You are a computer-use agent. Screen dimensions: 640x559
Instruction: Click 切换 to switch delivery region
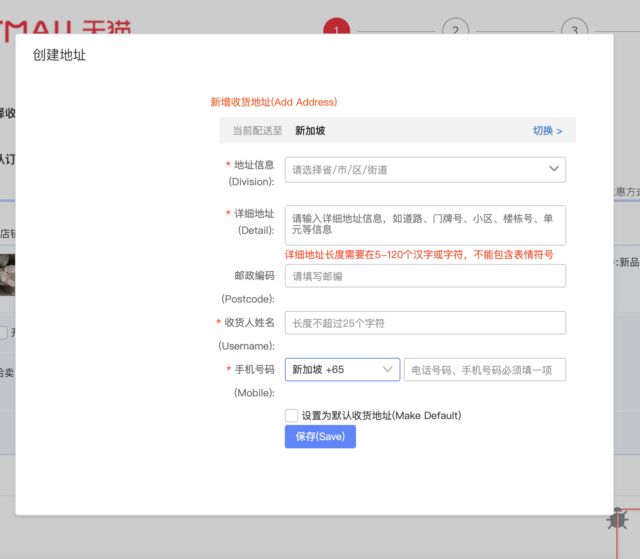[547, 131]
